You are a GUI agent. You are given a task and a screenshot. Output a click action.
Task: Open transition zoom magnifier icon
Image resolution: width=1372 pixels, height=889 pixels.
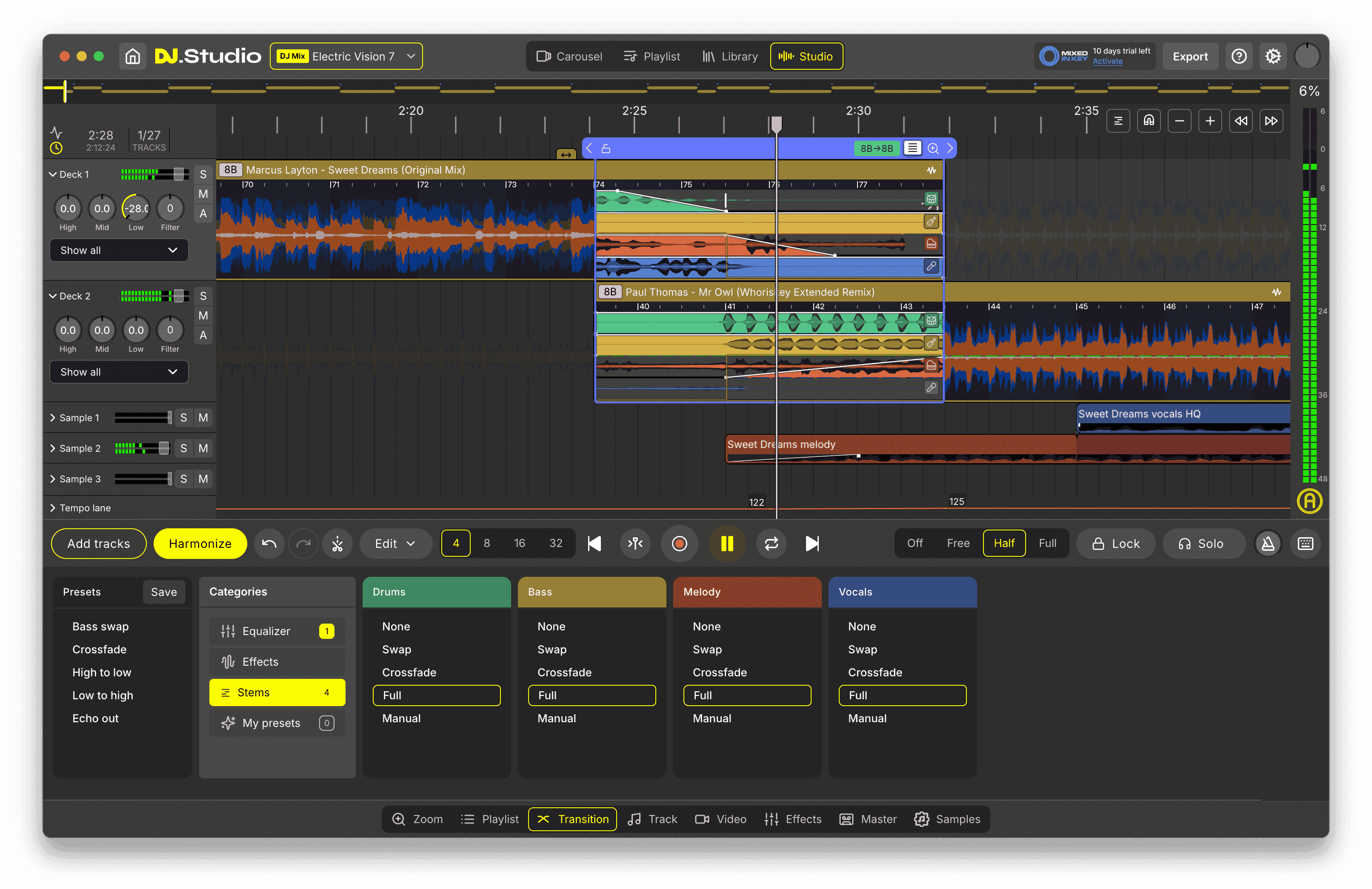click(933, 148)
